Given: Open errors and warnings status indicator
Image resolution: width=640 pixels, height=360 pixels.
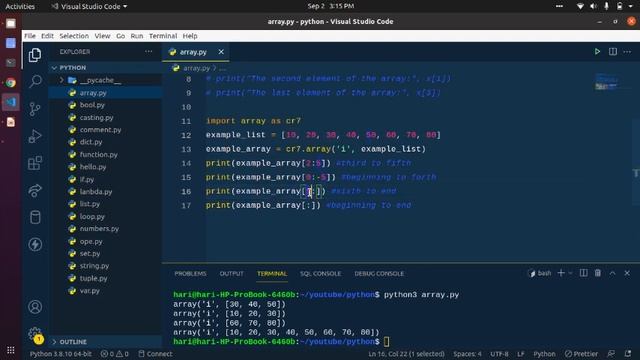Looking at the screenshot, I should tap(115, 353).
